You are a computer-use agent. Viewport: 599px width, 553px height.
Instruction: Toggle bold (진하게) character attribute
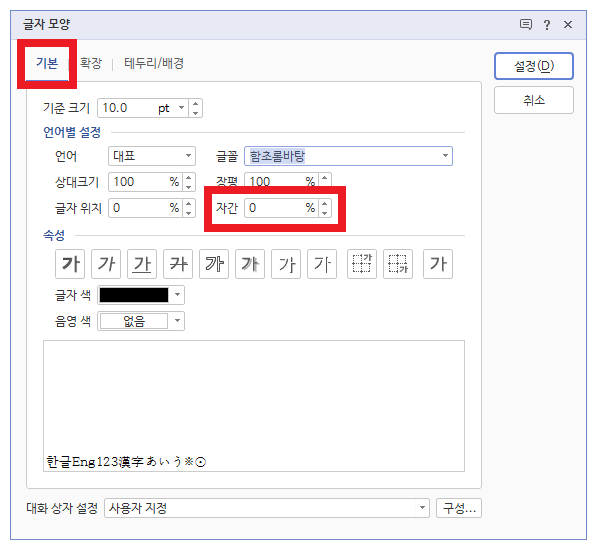click(70, 264)
